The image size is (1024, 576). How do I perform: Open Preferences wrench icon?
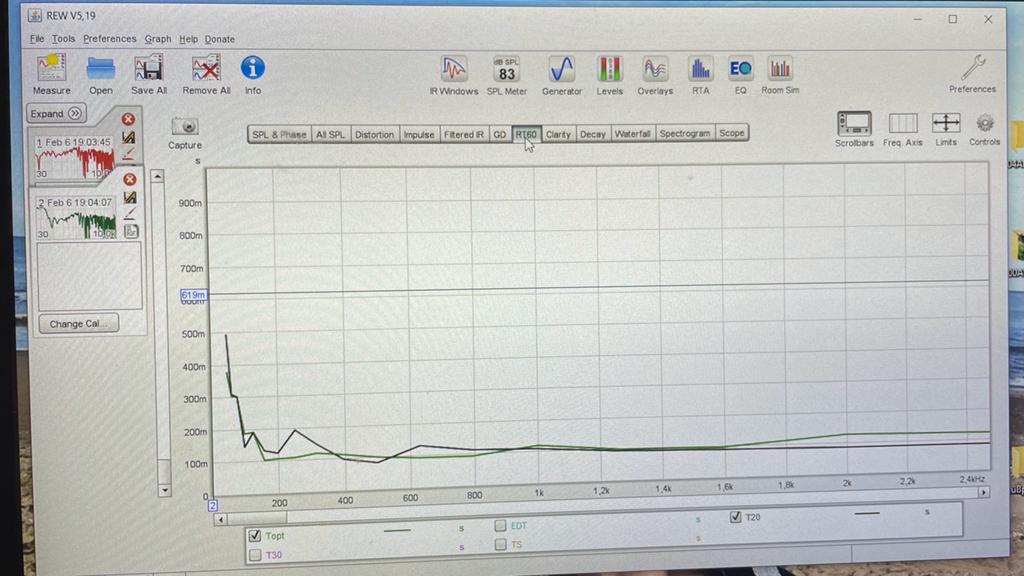972,69
